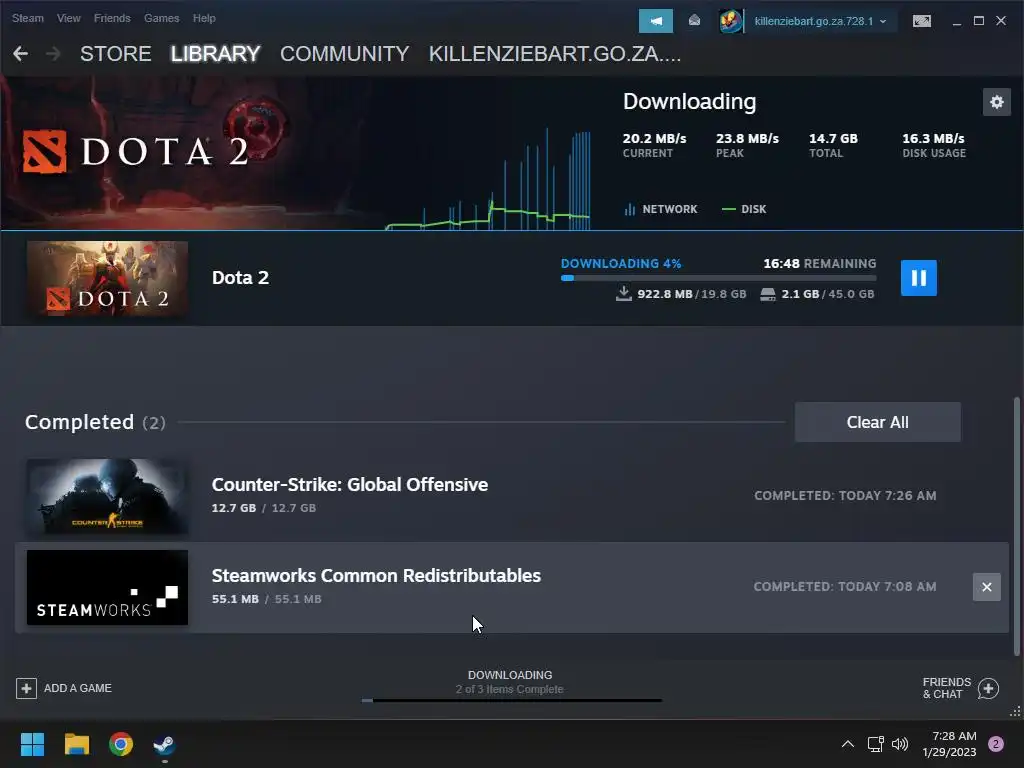1024x768 pixels.
Task: Click the window resize grip icon
Action: click(x=1016, y=711)
